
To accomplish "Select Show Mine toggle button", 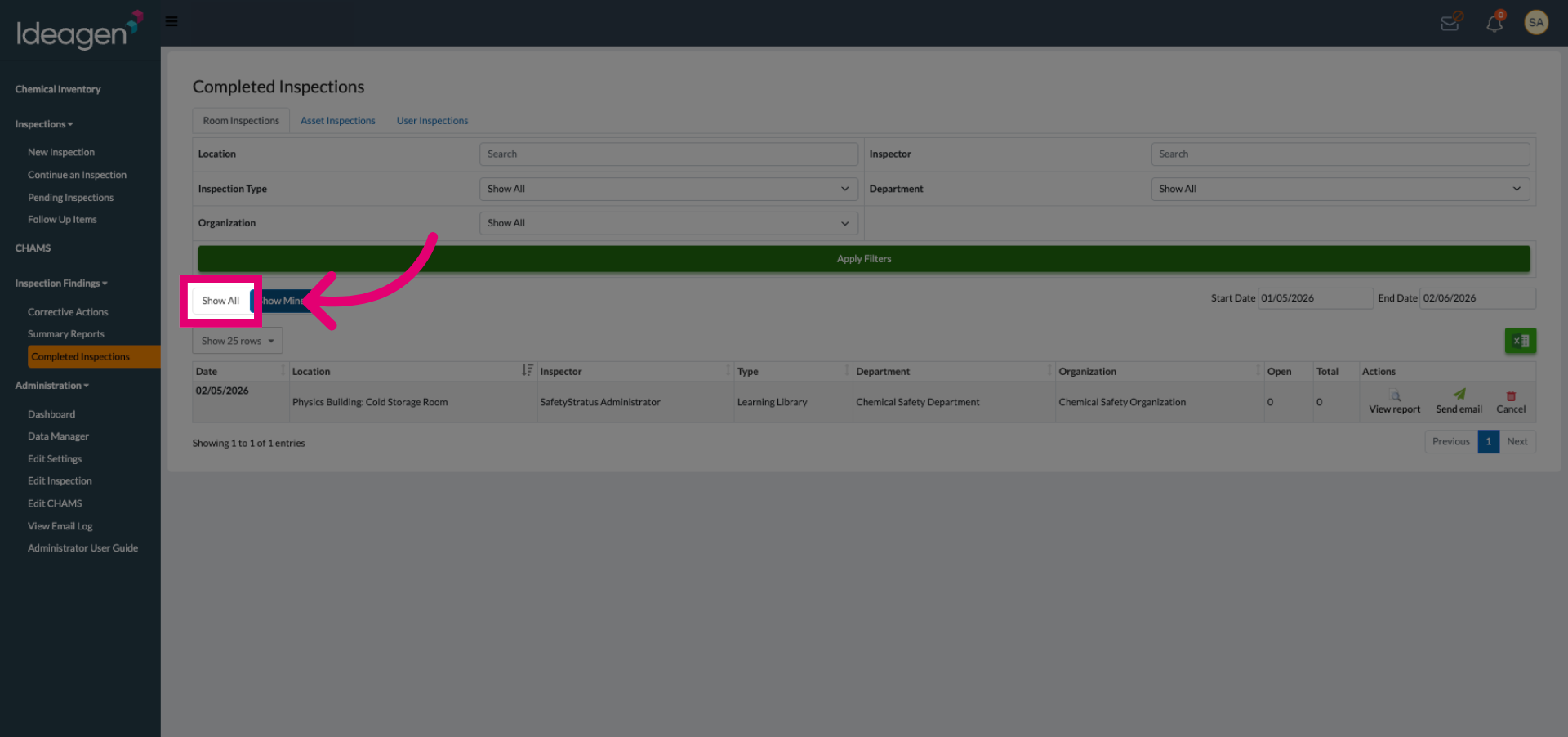I will point(282,301).
